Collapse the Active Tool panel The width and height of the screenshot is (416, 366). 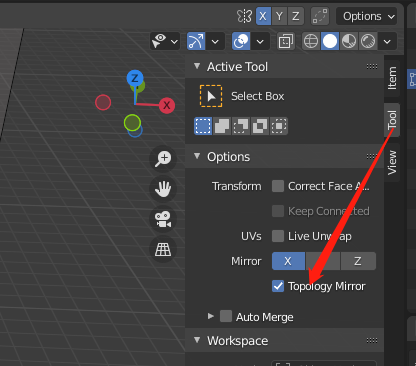coord(197,66)
